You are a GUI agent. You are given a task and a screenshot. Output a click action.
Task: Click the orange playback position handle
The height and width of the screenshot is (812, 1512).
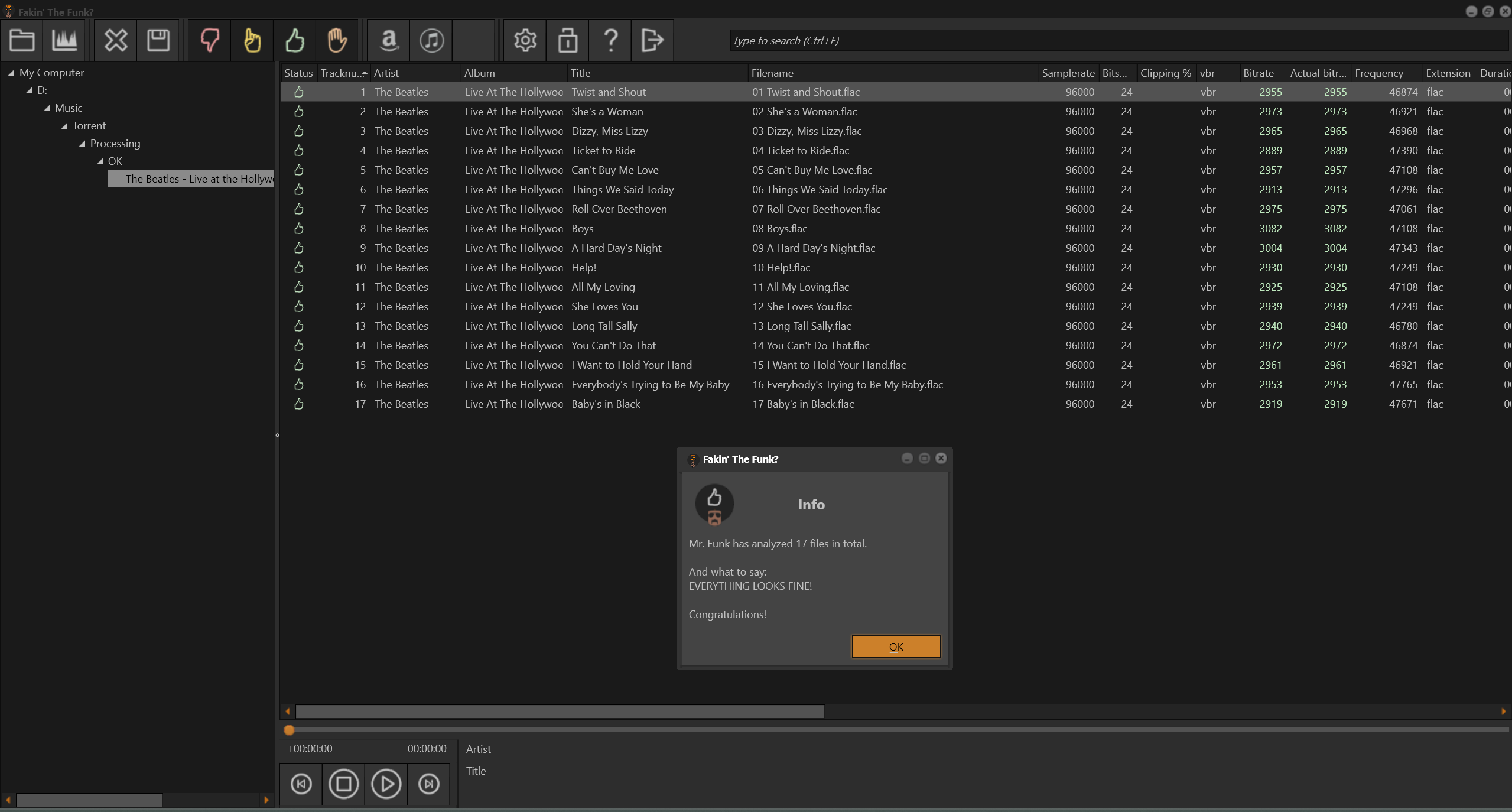(289, 730)
